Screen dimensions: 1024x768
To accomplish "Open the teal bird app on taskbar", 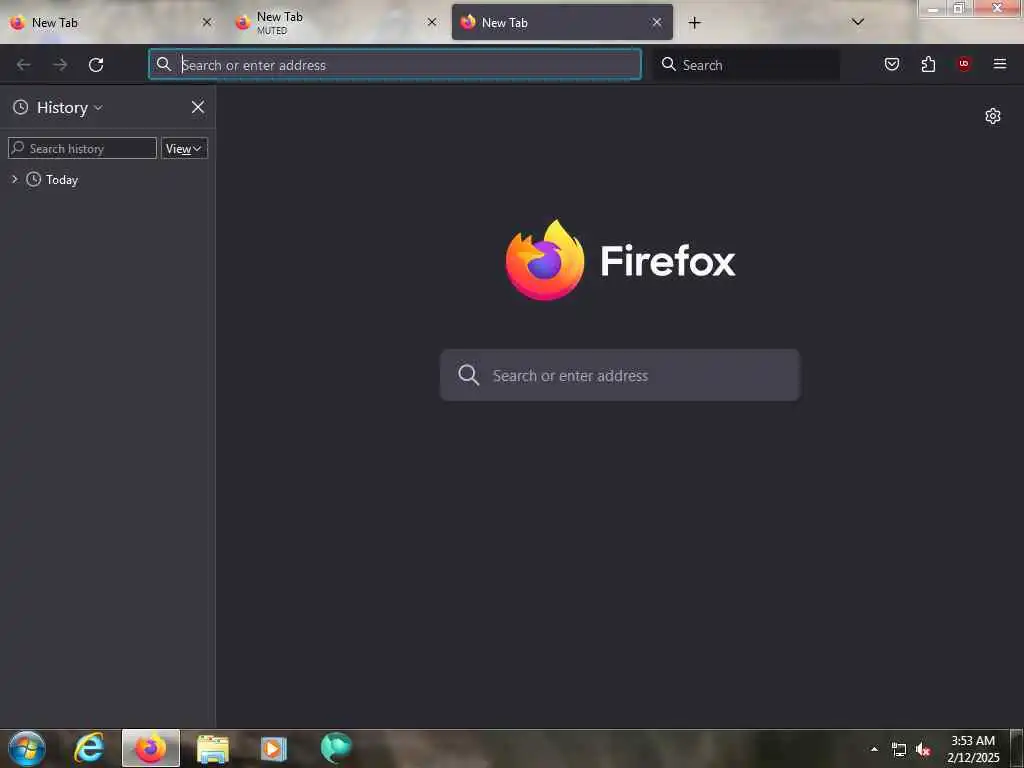I will (x=336, y=748).
